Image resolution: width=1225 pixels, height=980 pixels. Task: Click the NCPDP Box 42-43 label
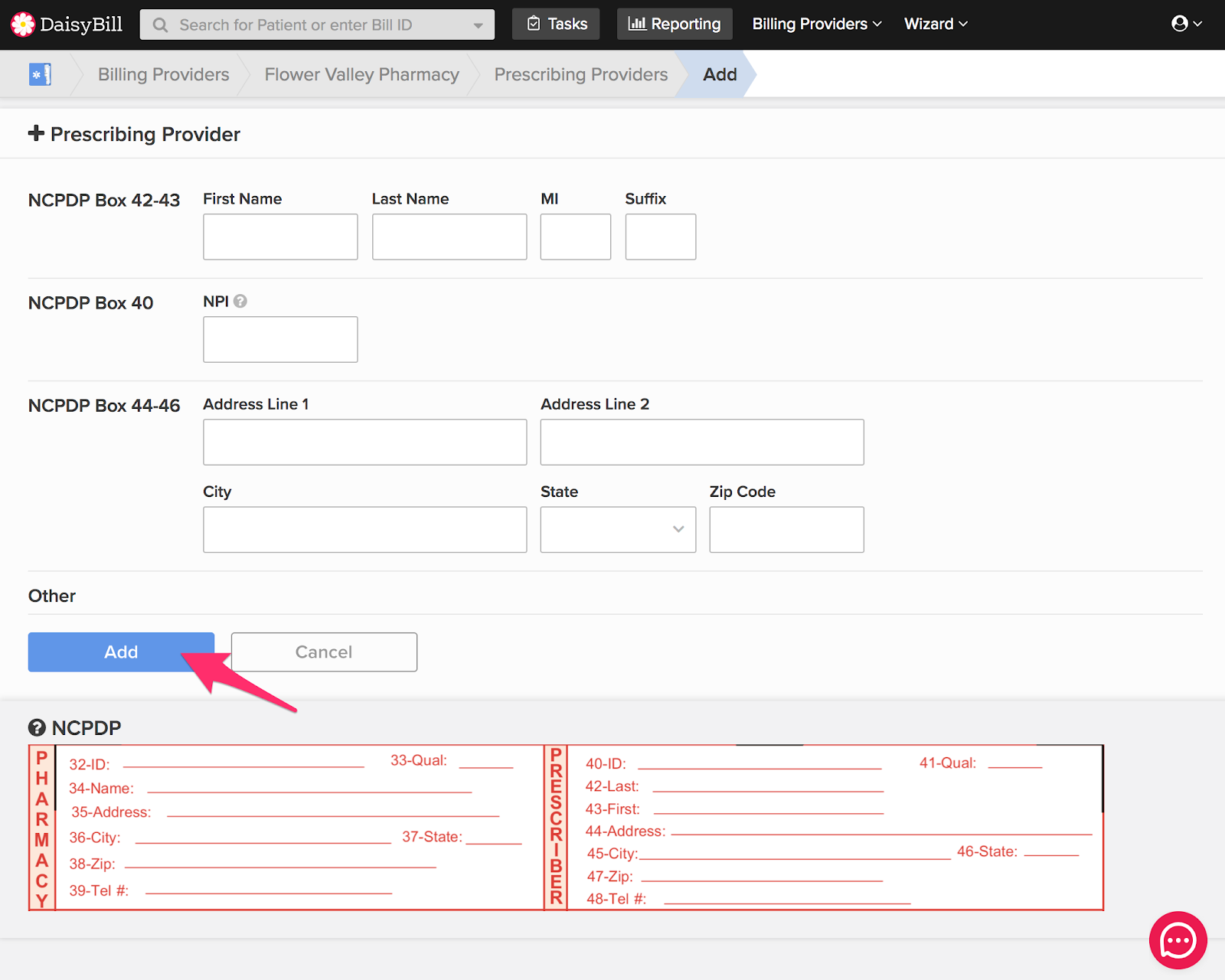point(104,200)
